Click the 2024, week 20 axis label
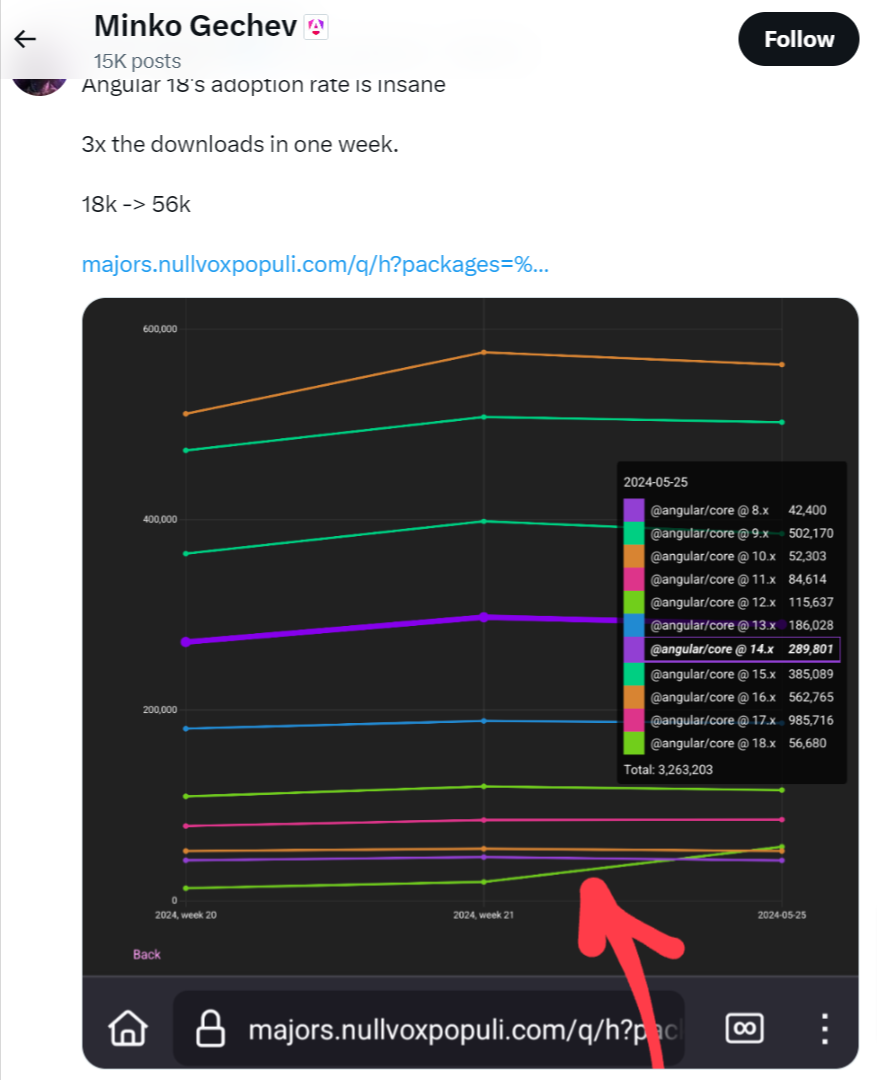 click(x=186, y=915)
